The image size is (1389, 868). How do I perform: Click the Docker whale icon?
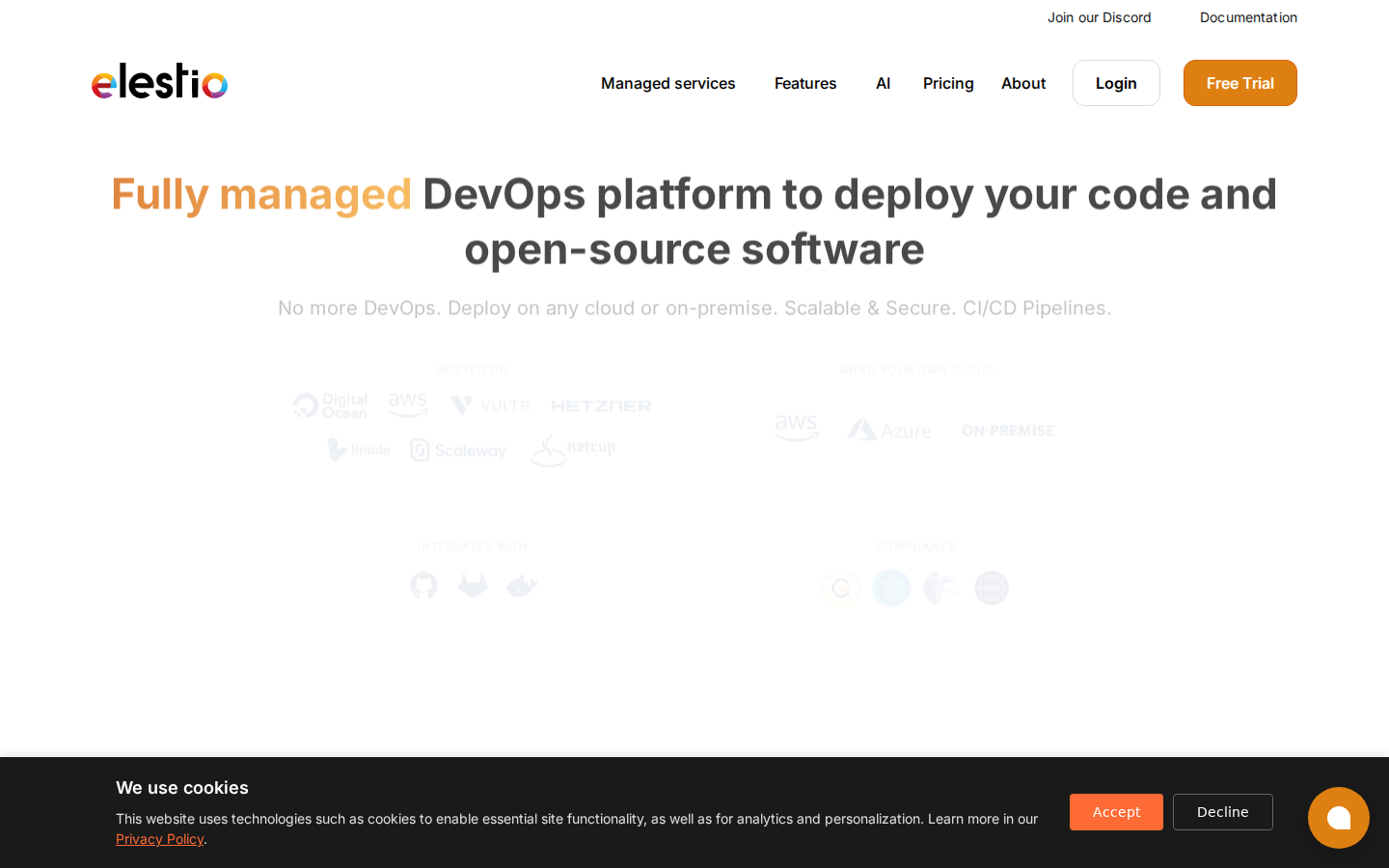pos(521,585)
